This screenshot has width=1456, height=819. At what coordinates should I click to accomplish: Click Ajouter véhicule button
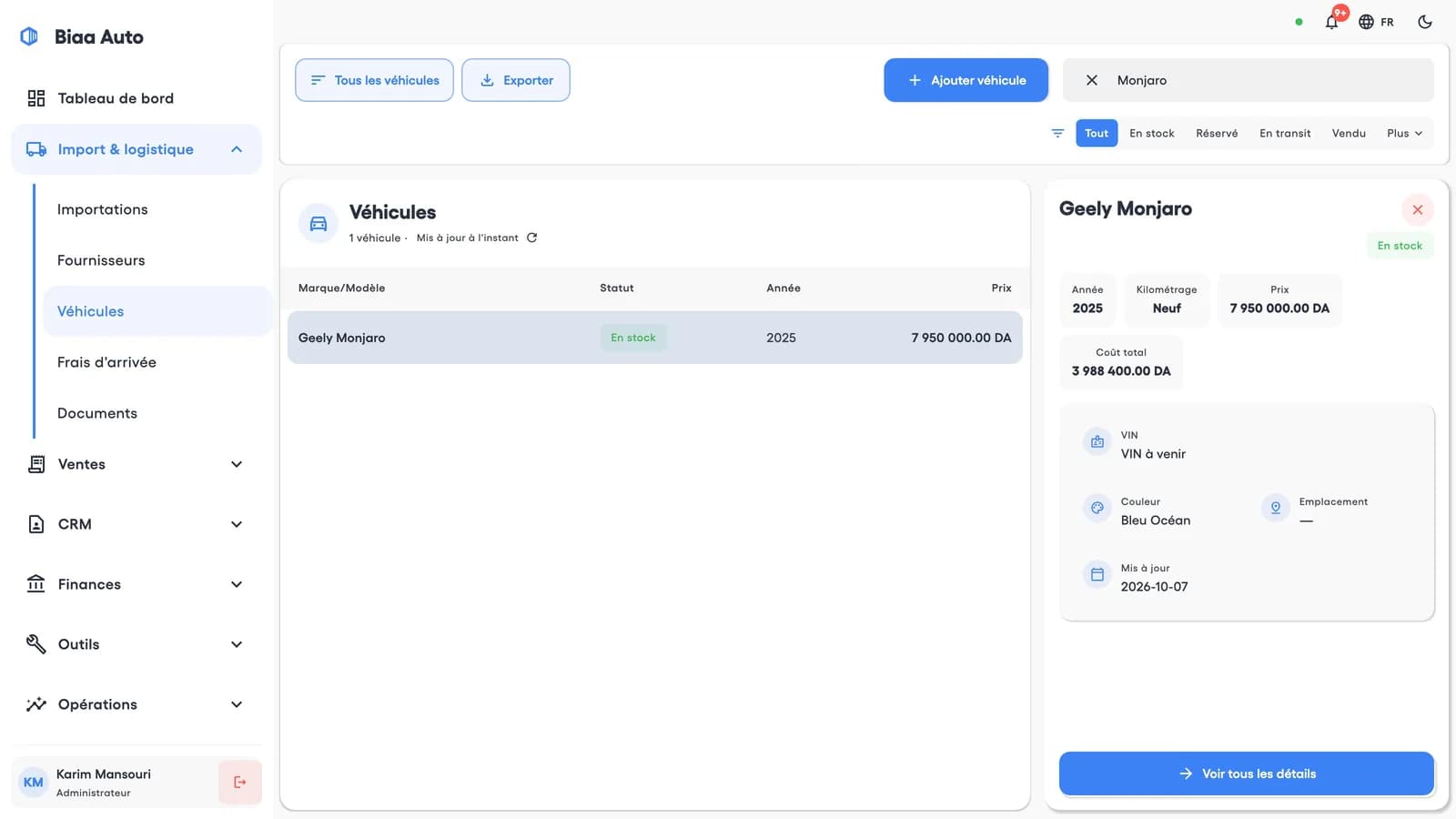[x=966, y=80]
